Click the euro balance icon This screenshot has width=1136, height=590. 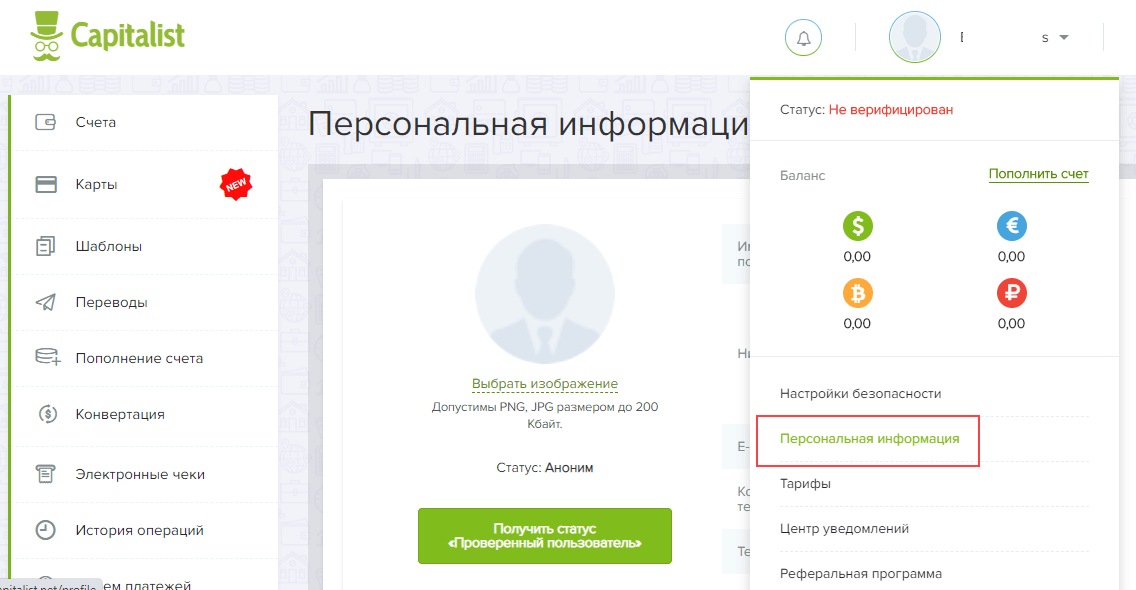[x=1011, y=226]
